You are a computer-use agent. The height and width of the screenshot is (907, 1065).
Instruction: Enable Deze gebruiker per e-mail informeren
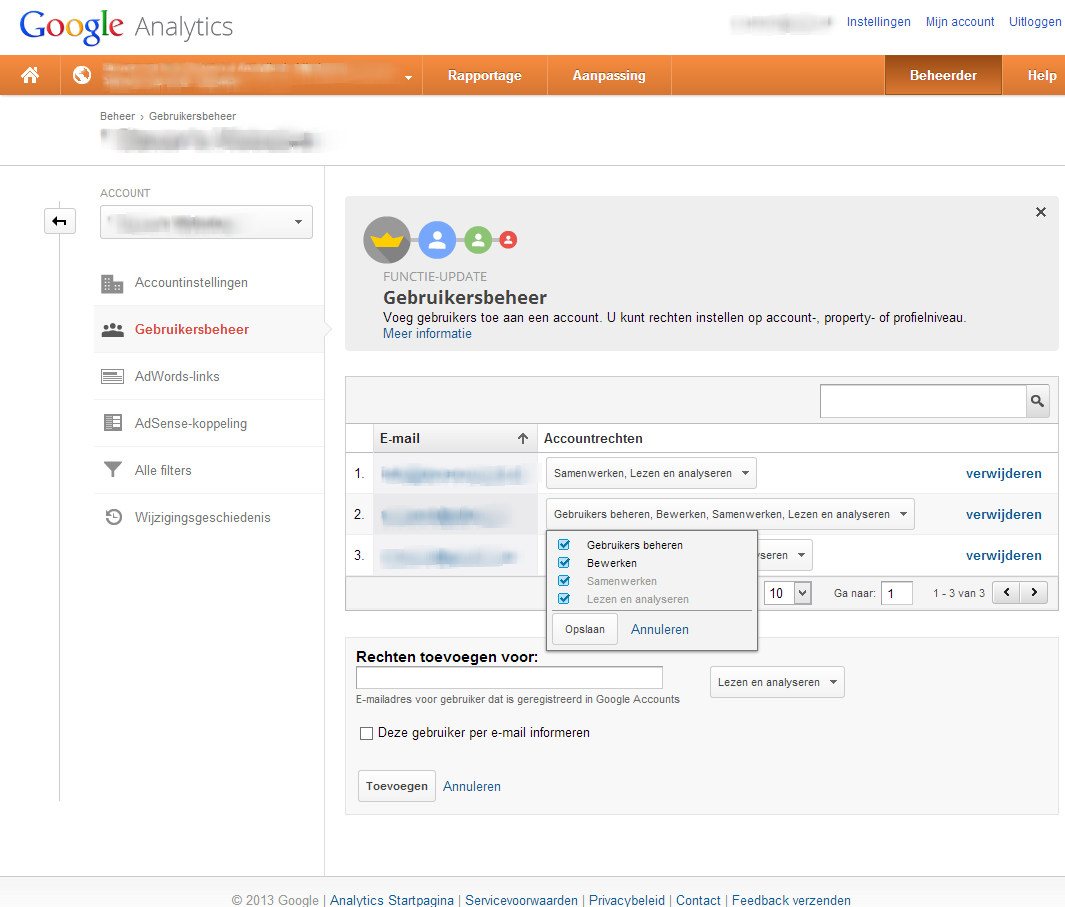pos(366,733)
